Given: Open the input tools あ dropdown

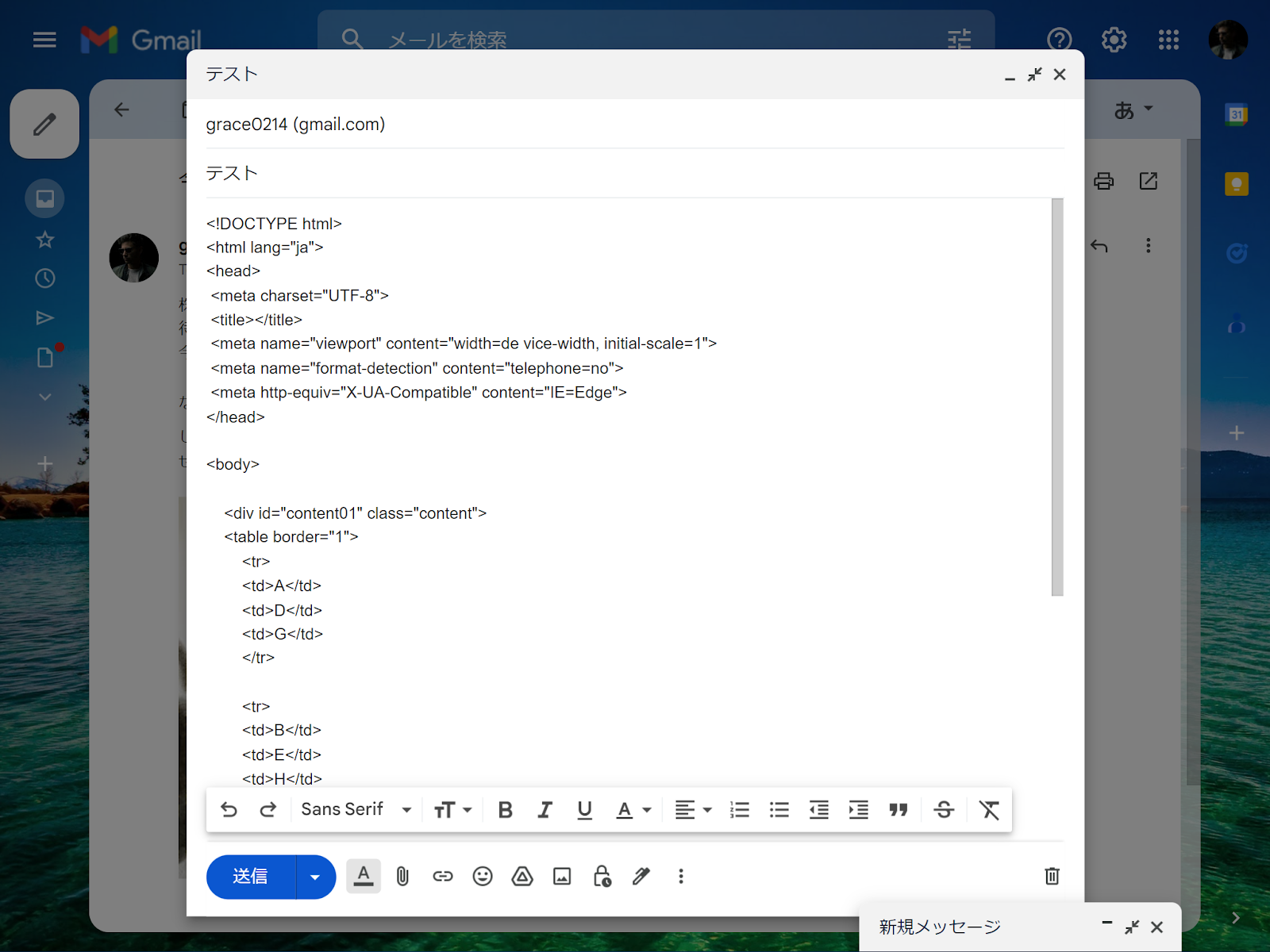Looking at the screenshot, I should pyautogui.click(x=1133, y=109).
